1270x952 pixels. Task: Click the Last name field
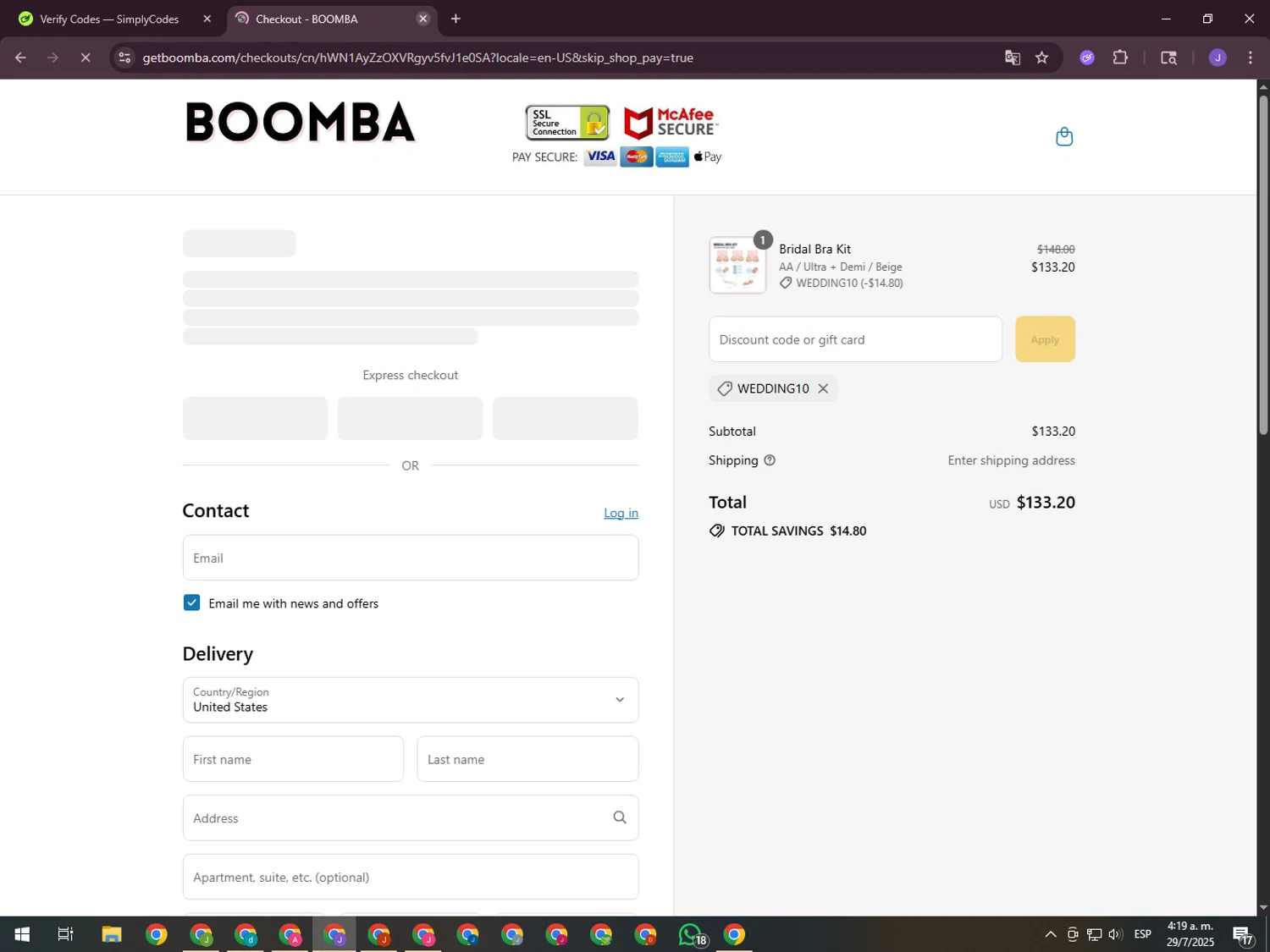[x=527, y=759]
